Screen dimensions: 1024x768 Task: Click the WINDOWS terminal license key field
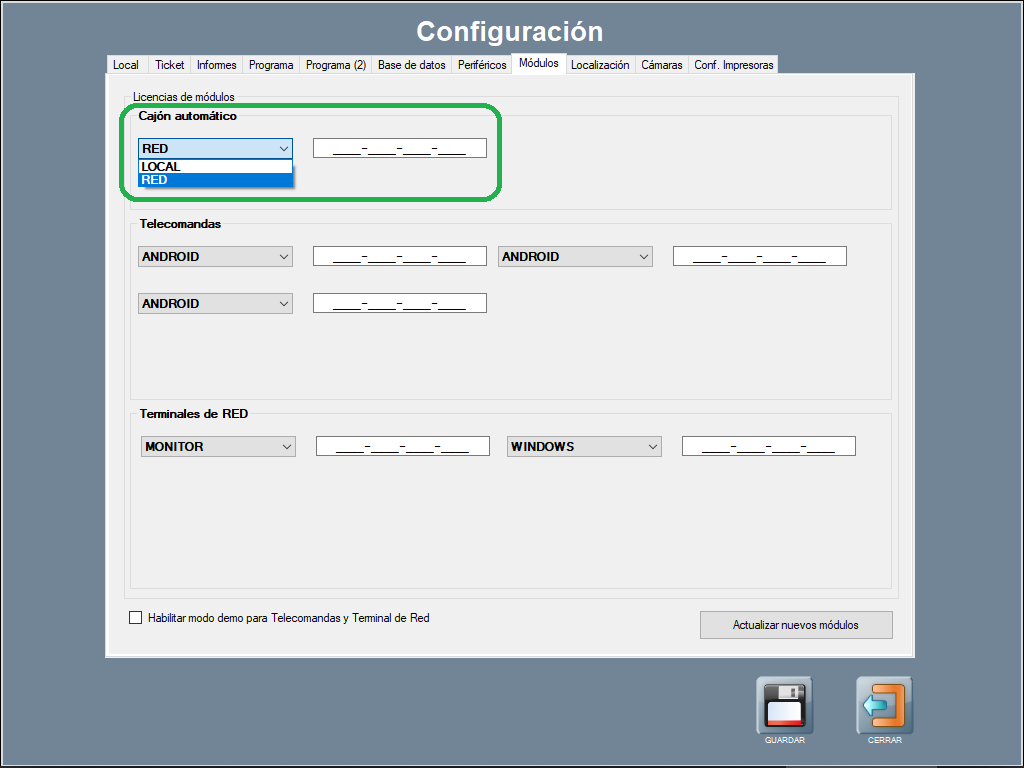click(769, 446)
